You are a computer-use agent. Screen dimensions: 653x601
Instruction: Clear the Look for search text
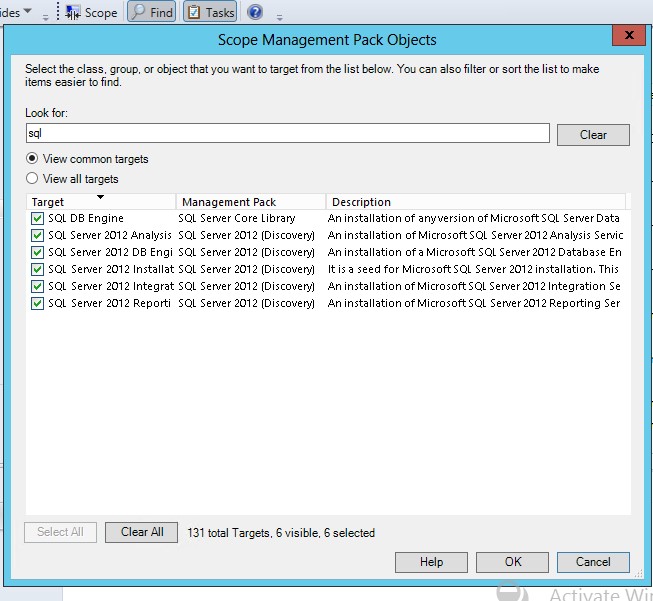click(593, 135)
